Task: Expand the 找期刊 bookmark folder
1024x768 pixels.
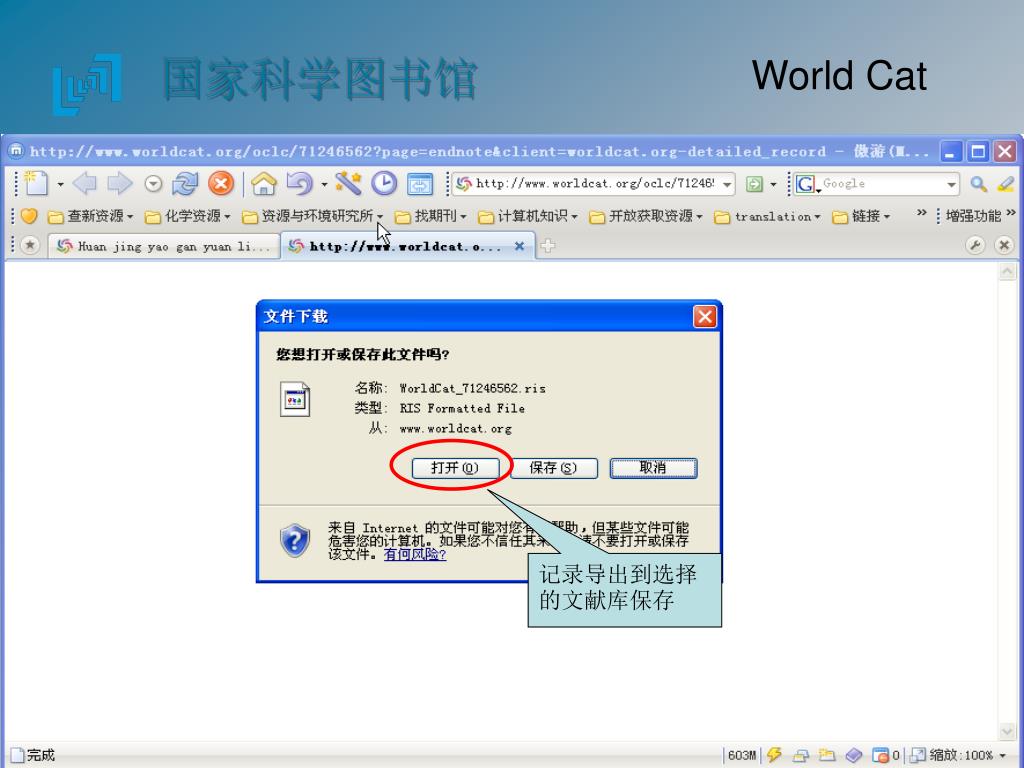Action: pyautogui.click(x=431, y=216)
